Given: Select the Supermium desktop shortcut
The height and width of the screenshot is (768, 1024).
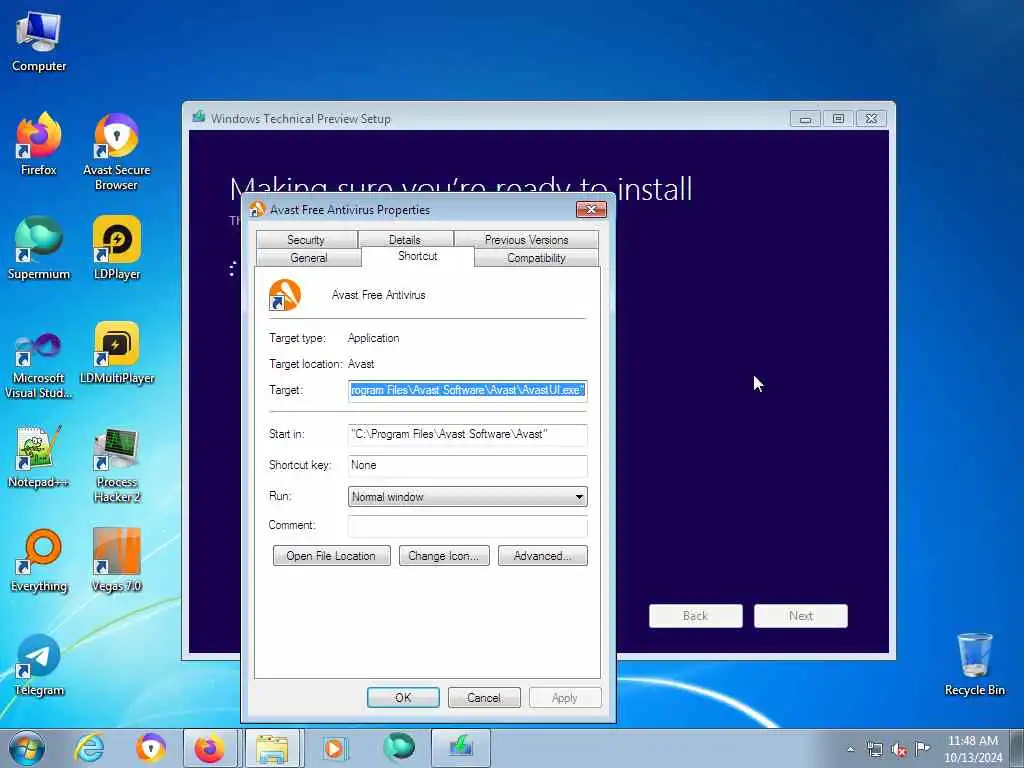Looking at the screenshot, I should [x=39, y=248].
